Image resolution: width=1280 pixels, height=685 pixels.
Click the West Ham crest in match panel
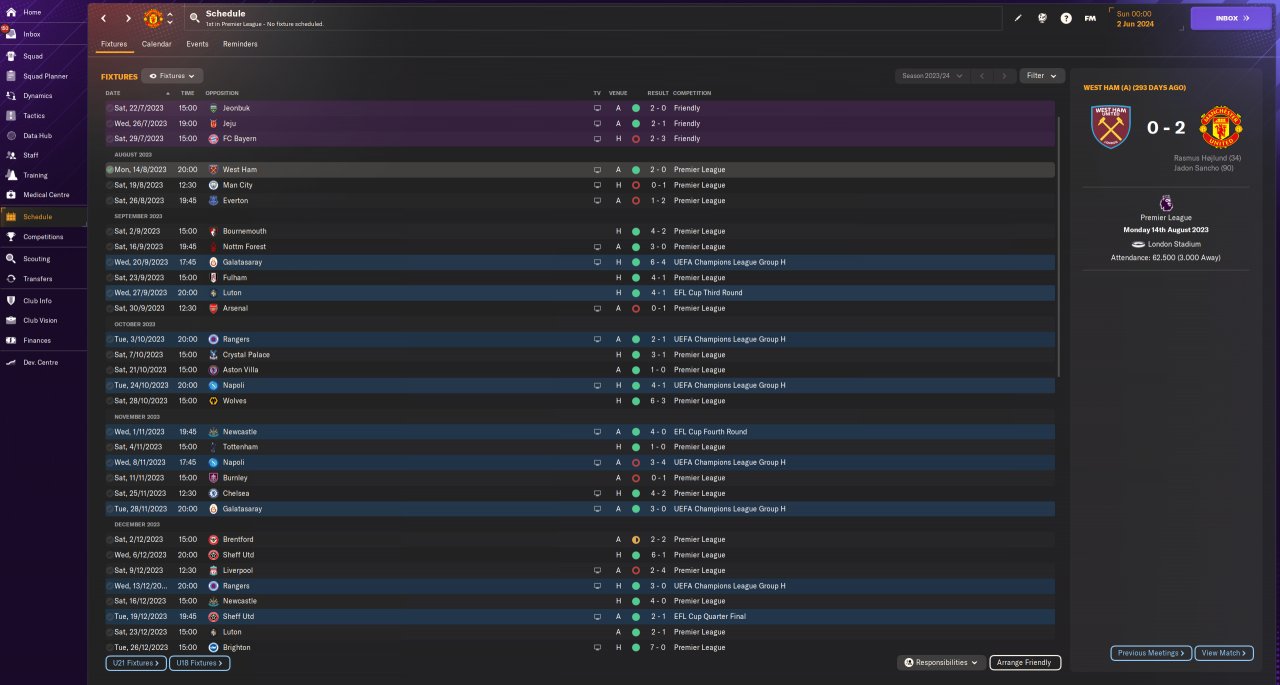(1111, 127)
